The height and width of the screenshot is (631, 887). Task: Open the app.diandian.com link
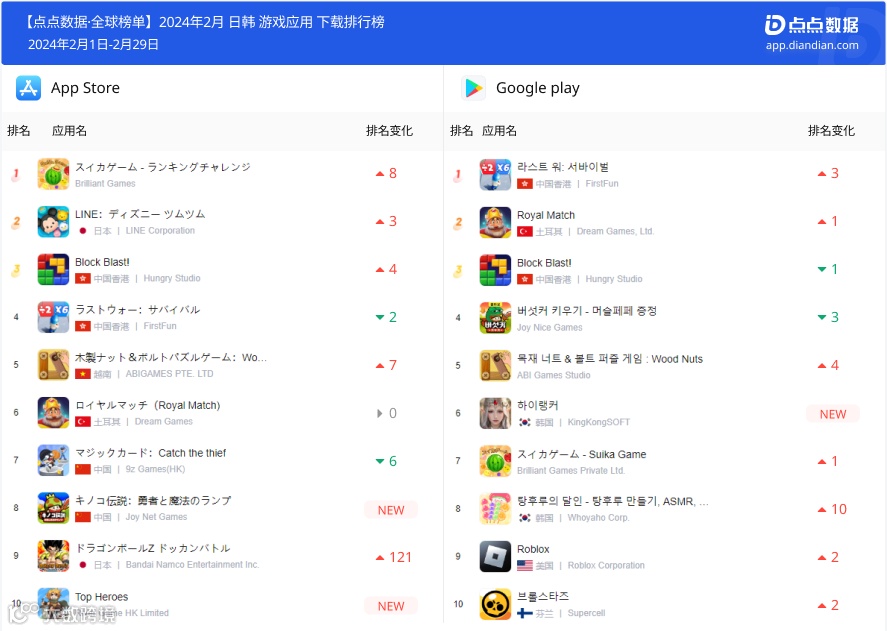point(812,45)
